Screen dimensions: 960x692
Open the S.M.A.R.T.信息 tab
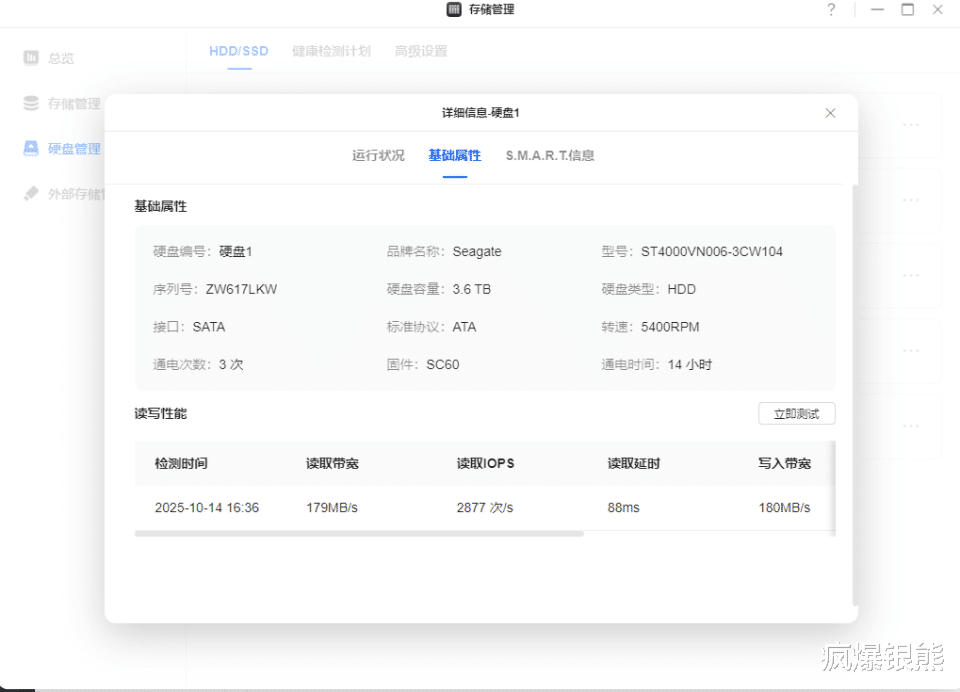coord(550,156)
